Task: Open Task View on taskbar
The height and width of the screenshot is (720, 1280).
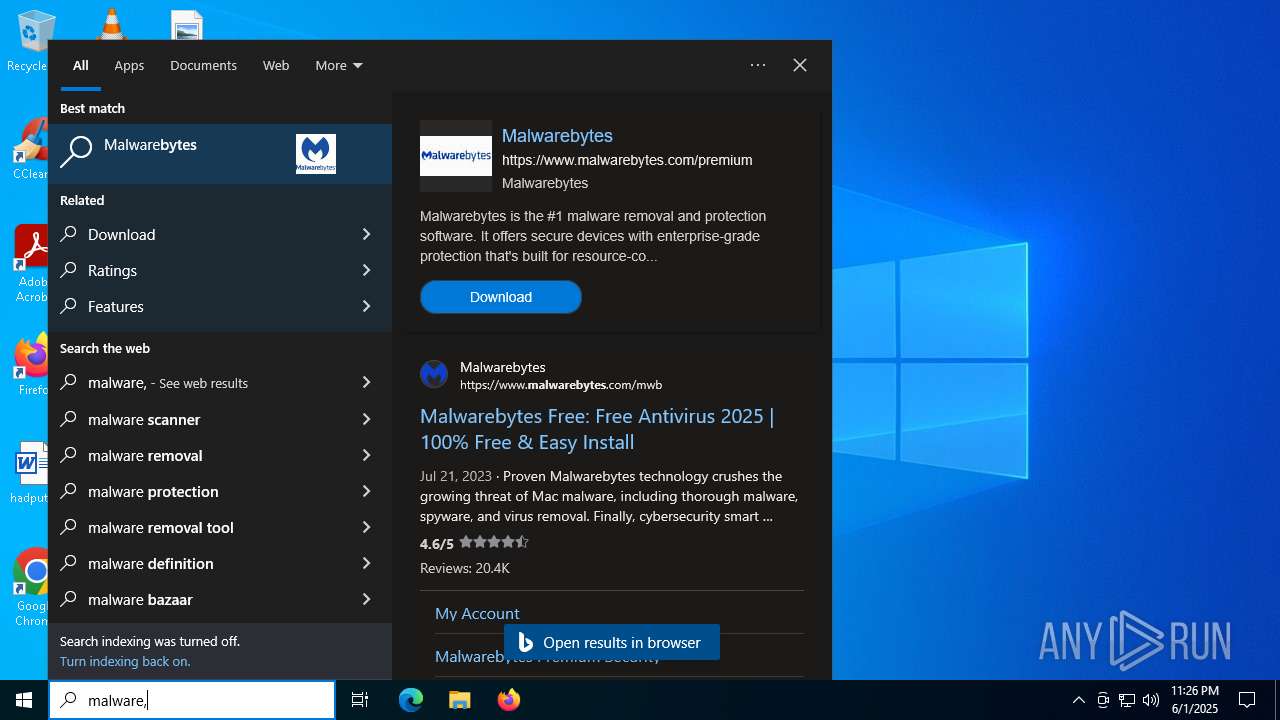Action: (360, 700)
